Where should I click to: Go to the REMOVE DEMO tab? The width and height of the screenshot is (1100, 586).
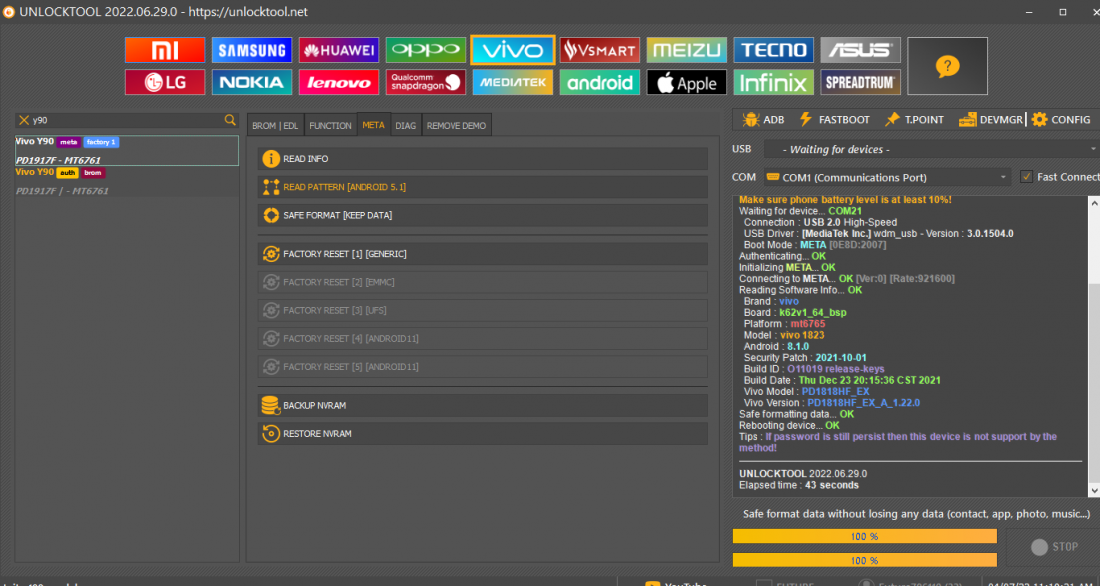456,125
